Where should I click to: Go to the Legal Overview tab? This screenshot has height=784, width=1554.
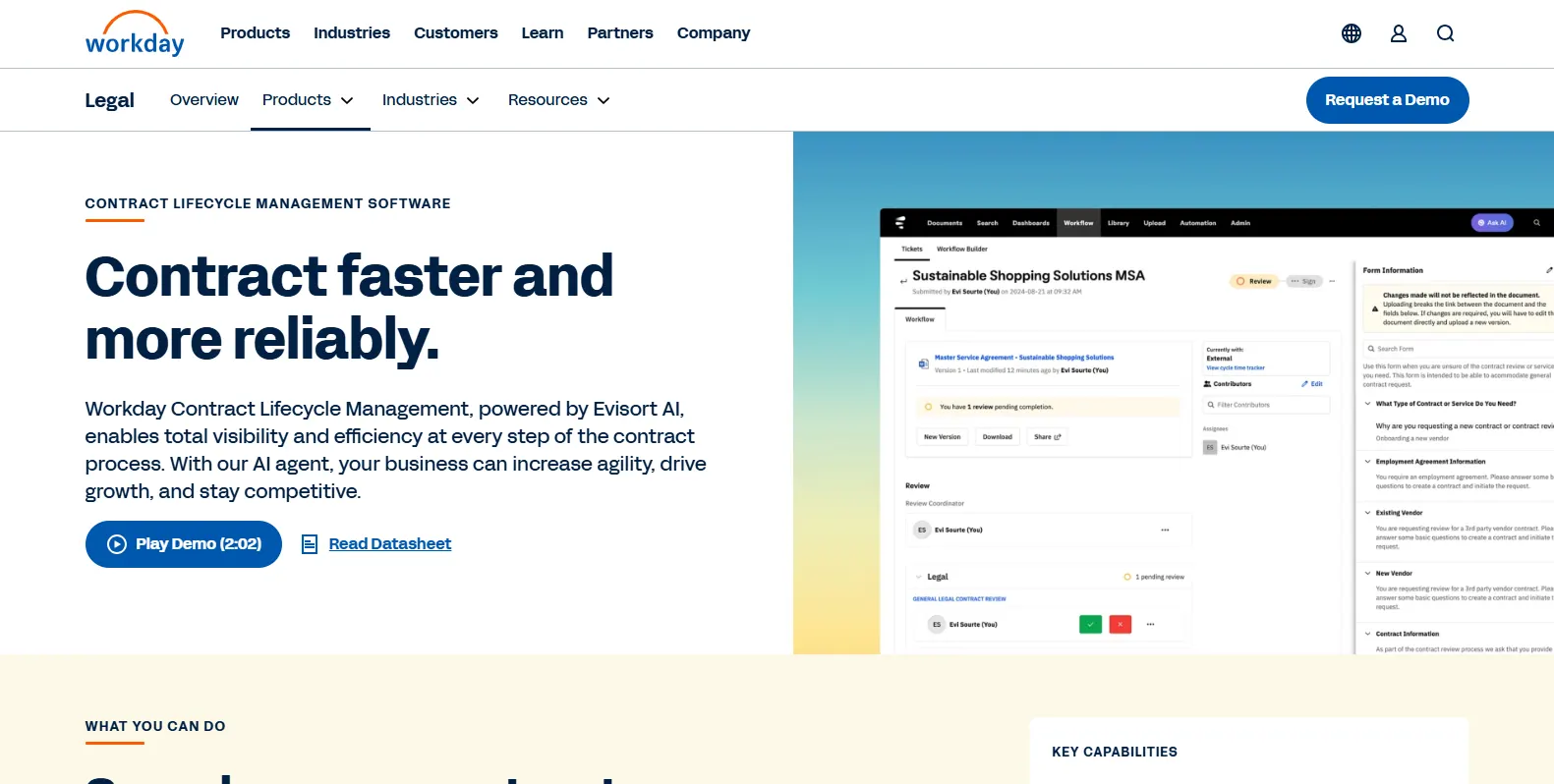click(204, 100)
